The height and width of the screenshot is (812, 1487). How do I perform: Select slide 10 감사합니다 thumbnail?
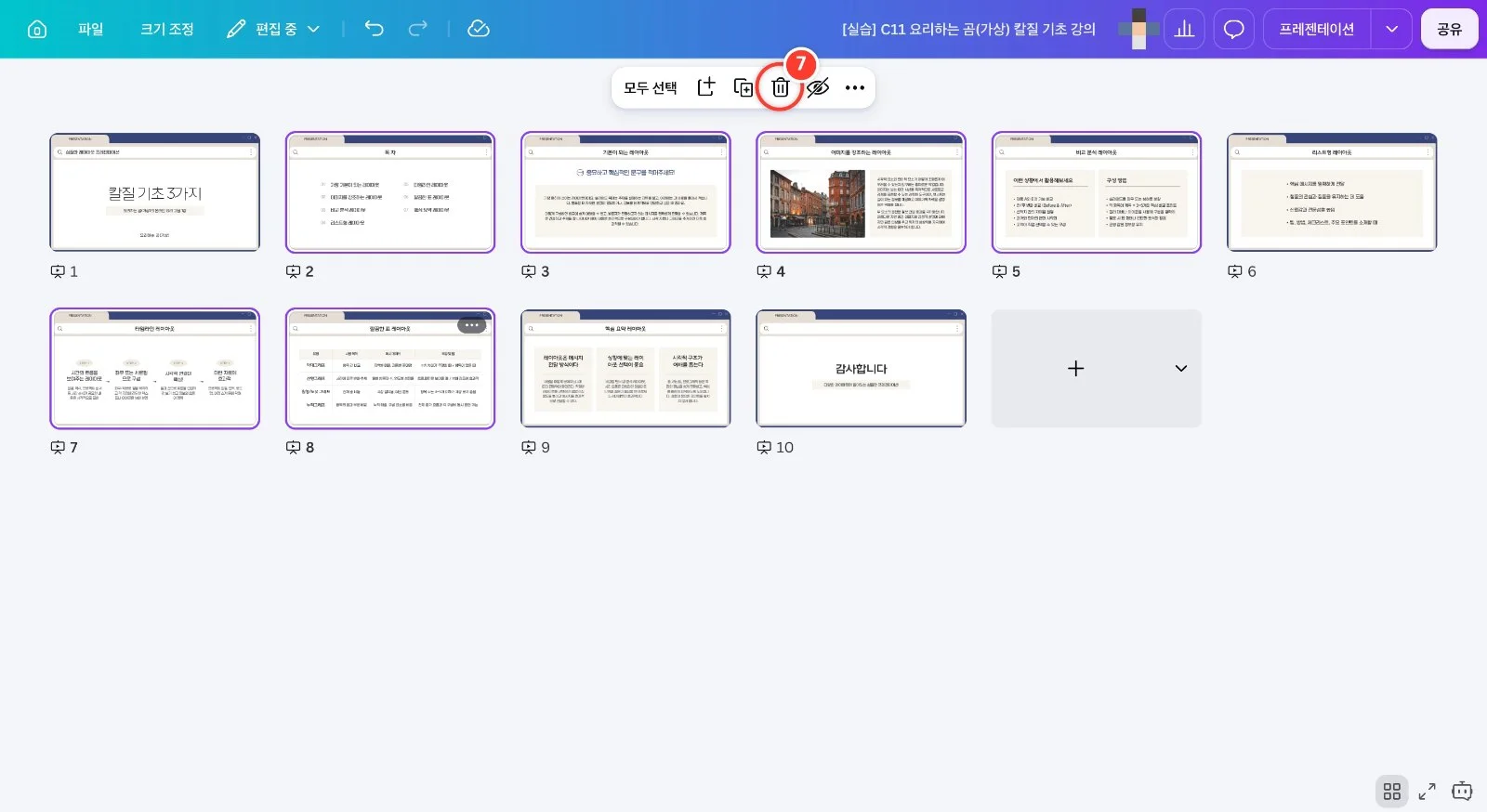[x=862, y=368]
